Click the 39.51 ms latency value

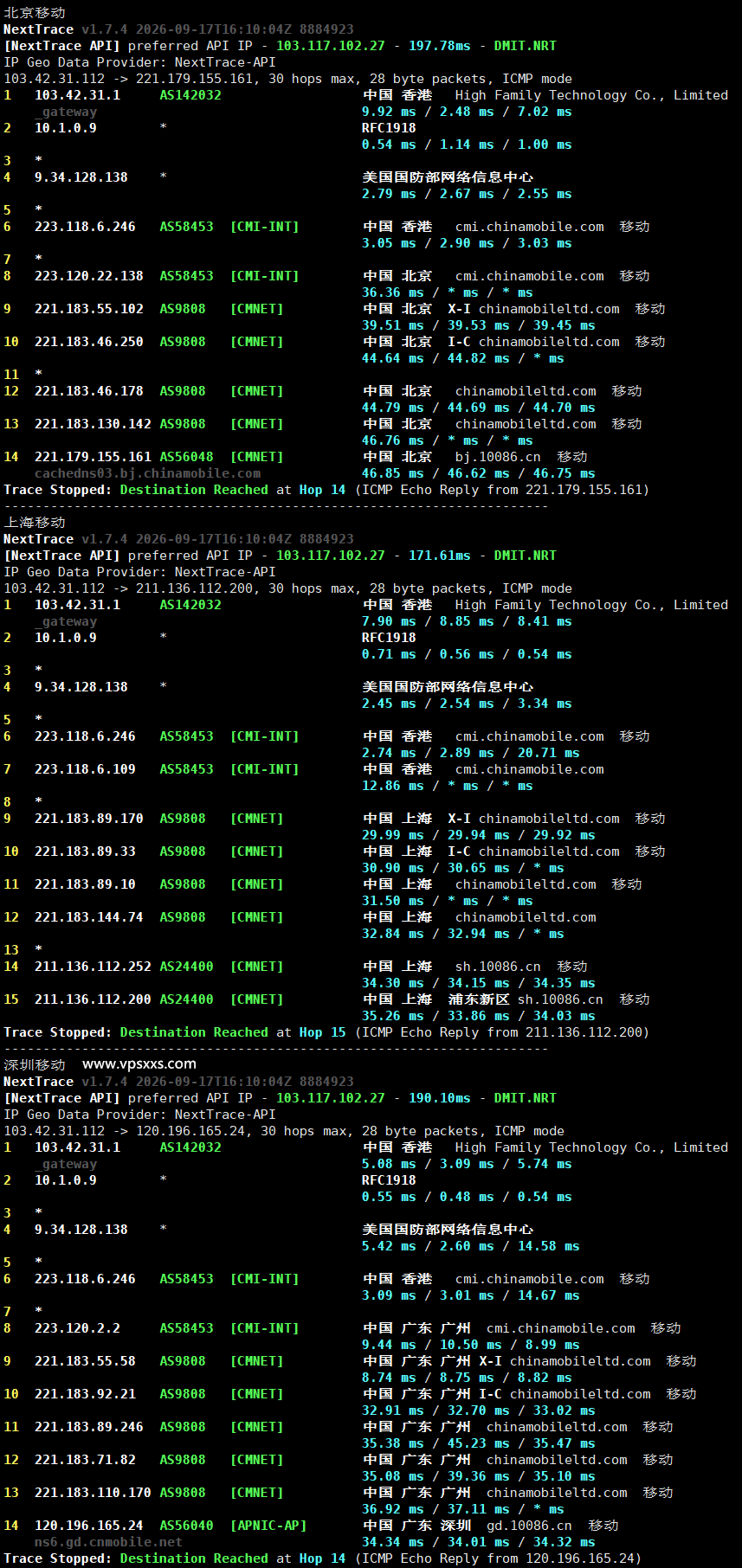393,325
